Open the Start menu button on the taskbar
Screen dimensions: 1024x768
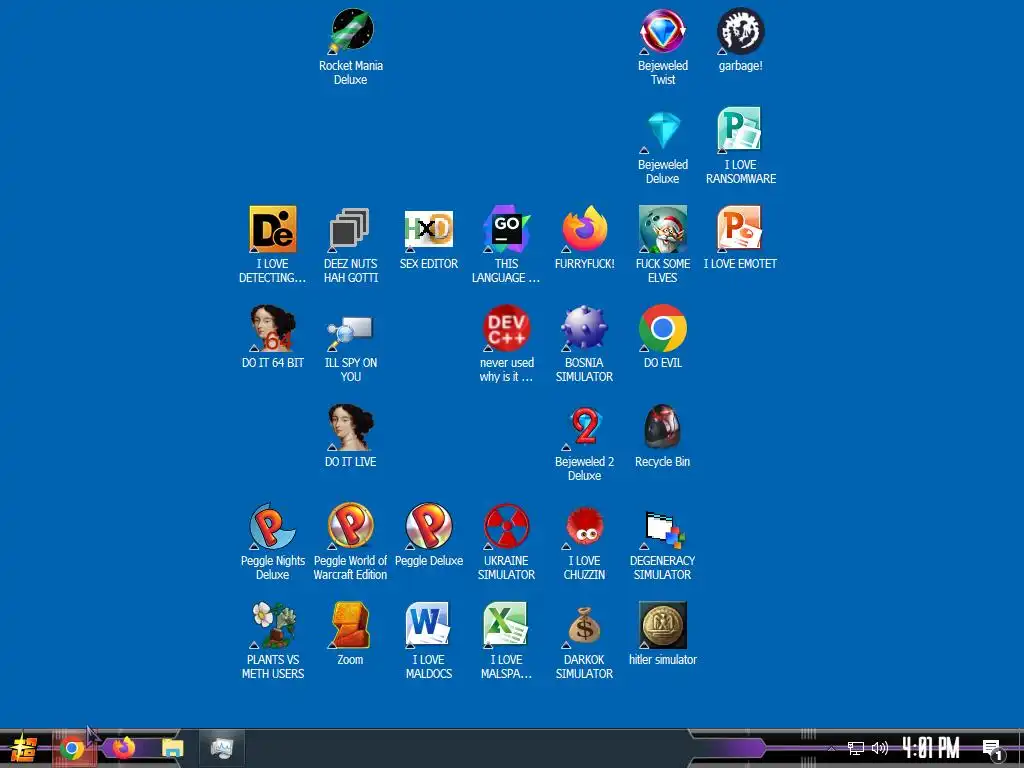(24, 748)
